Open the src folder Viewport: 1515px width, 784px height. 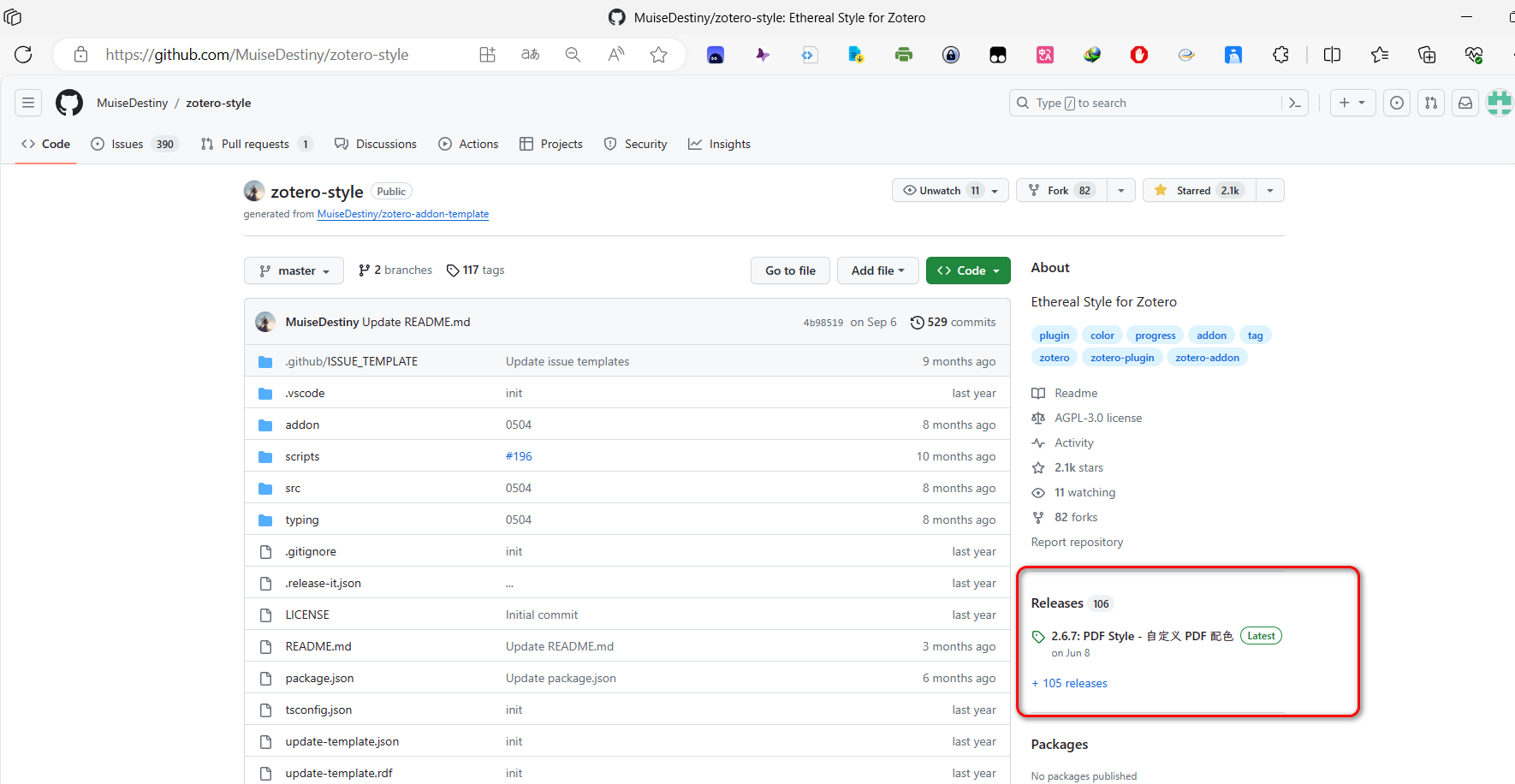point(293,488)
